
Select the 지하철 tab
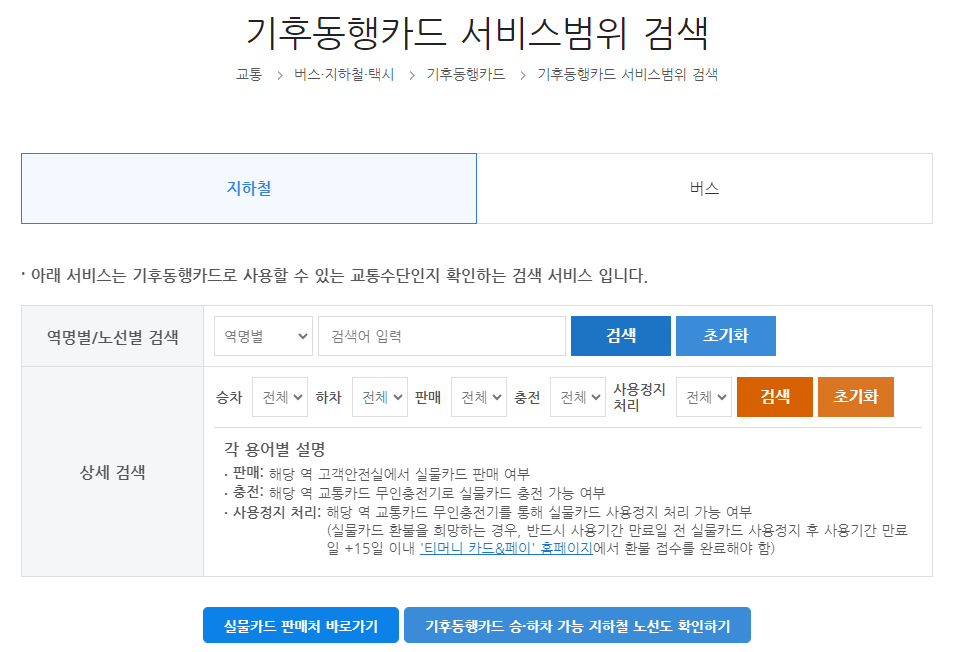coord(247,188)
